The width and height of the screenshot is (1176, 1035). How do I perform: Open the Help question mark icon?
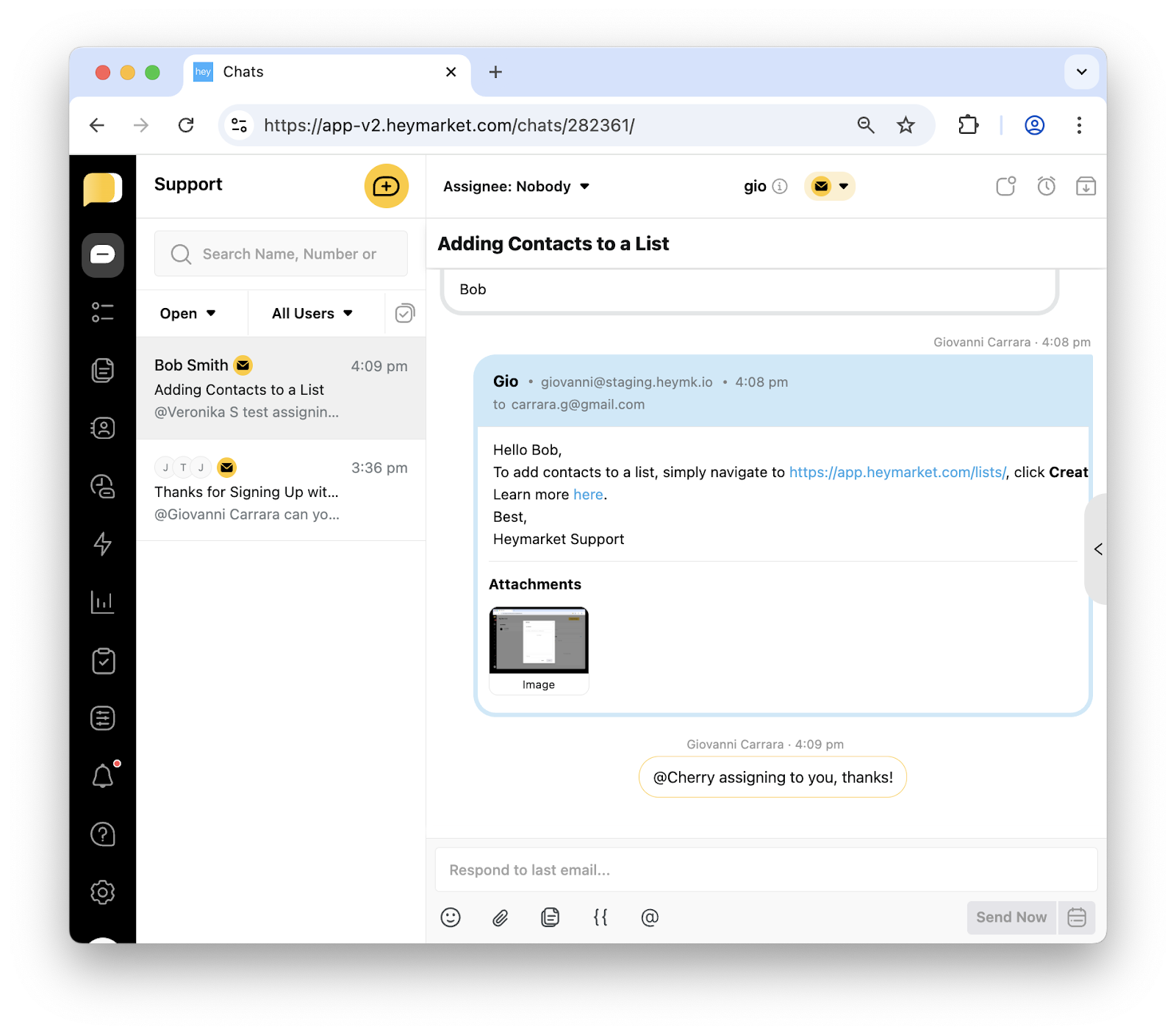102,834
